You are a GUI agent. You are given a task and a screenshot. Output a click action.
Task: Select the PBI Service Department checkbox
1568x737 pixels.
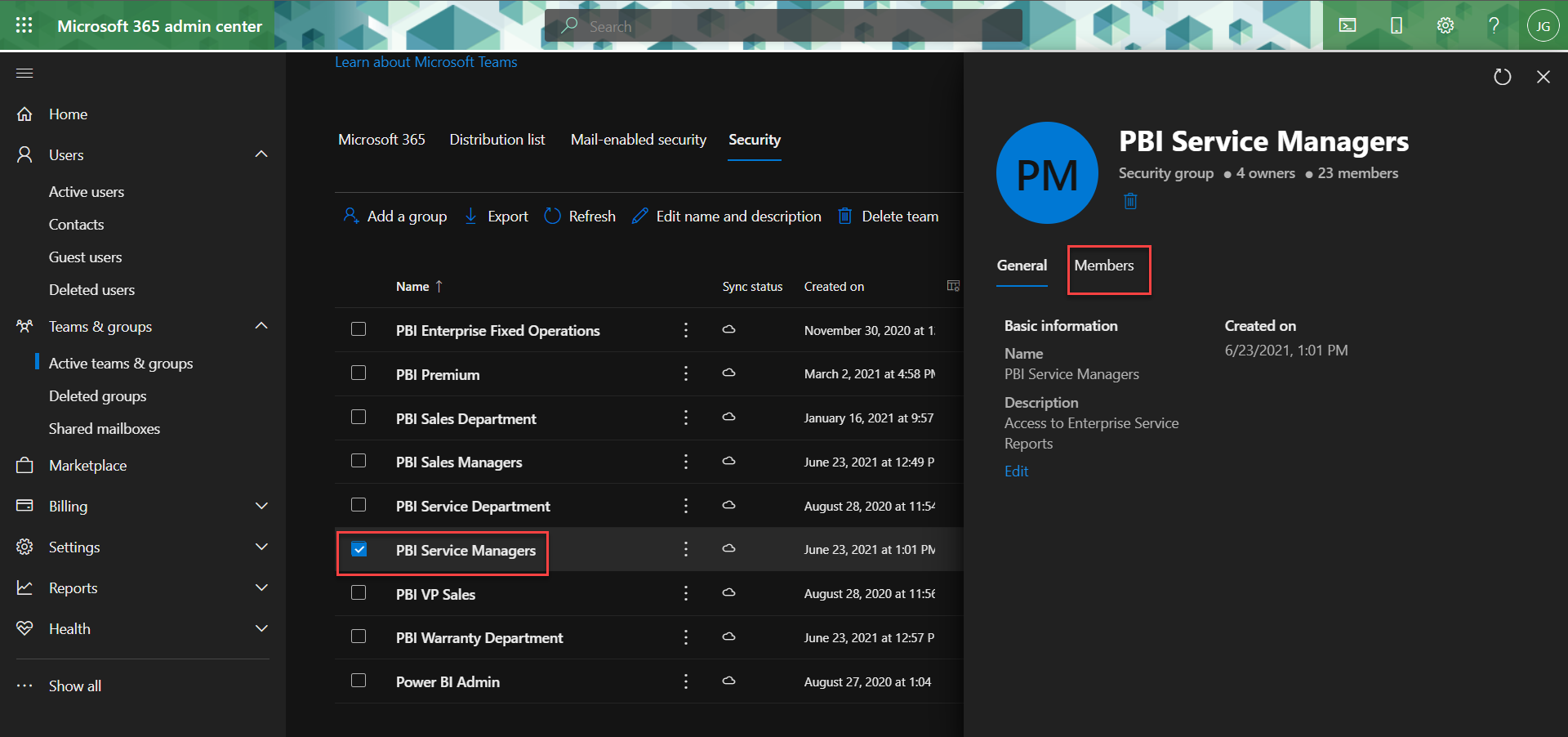pyautogui.click(x=359, y=505)
